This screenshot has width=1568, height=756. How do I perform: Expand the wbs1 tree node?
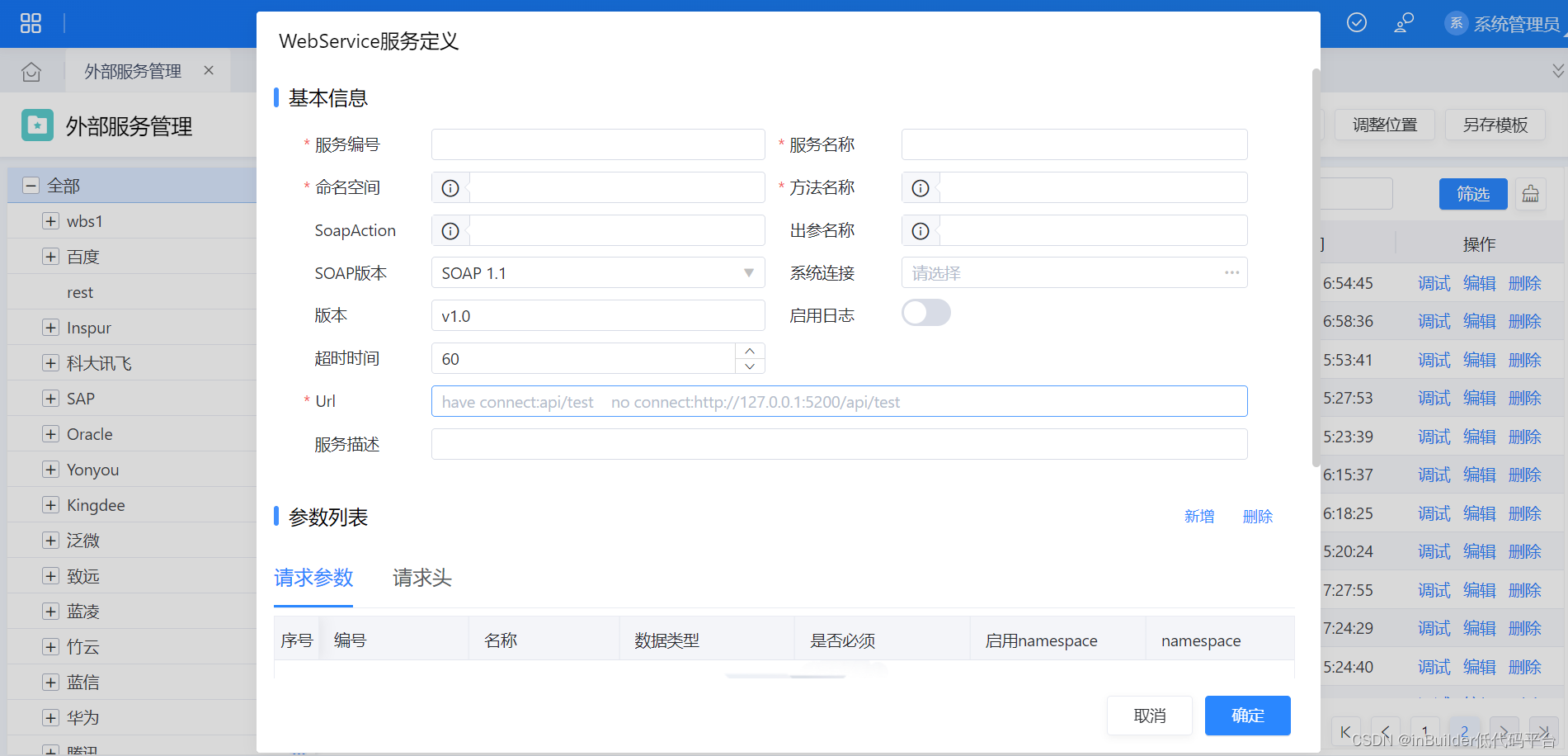[x=50, y=221]
